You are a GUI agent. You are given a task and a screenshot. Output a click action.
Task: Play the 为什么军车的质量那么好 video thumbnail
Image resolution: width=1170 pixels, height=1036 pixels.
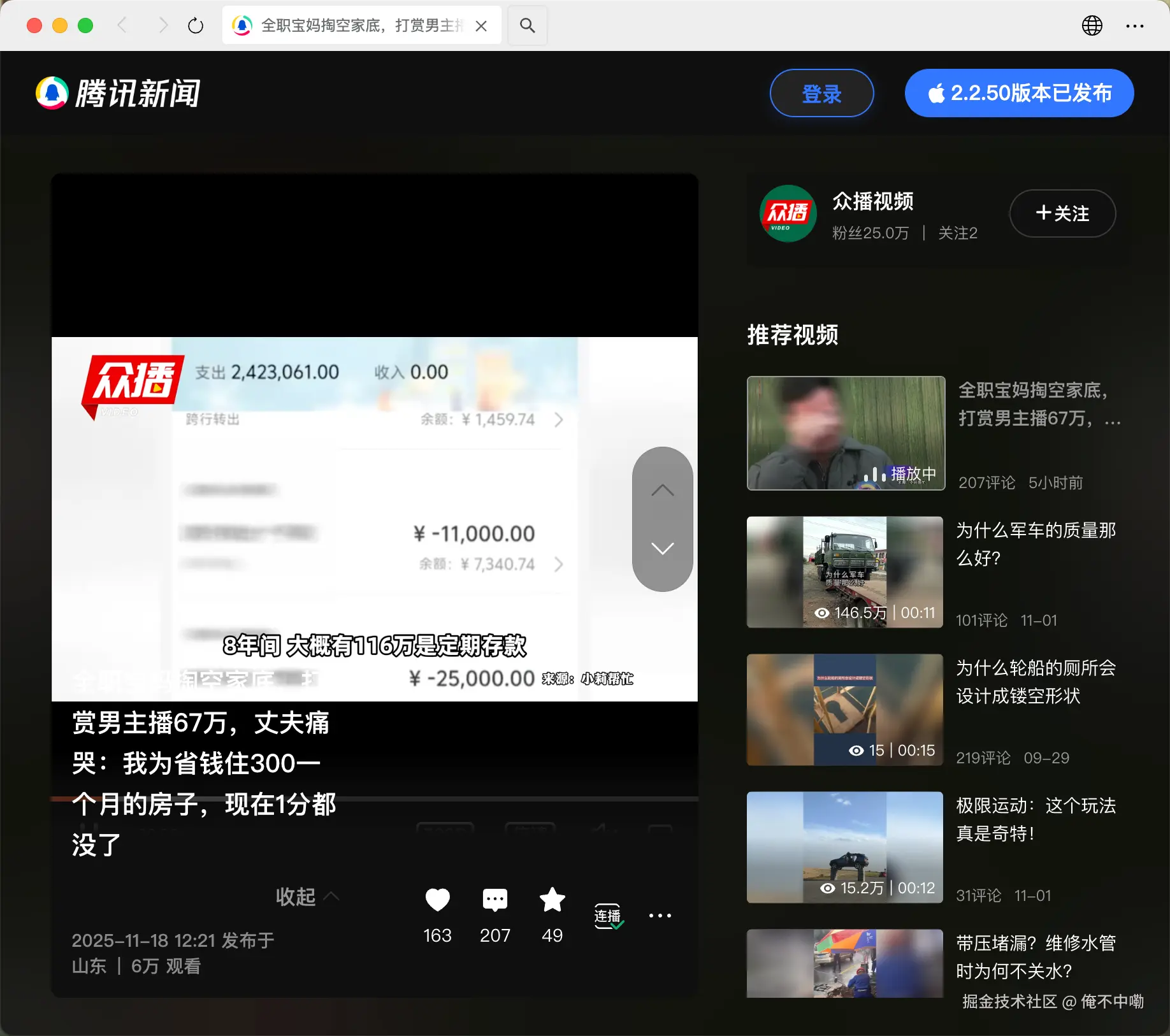click(844, 572)
